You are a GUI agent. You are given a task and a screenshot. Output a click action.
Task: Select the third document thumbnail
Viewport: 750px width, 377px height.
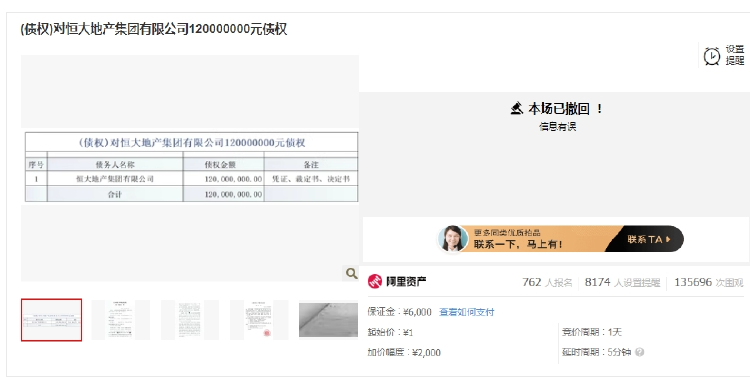click(190, 320)
